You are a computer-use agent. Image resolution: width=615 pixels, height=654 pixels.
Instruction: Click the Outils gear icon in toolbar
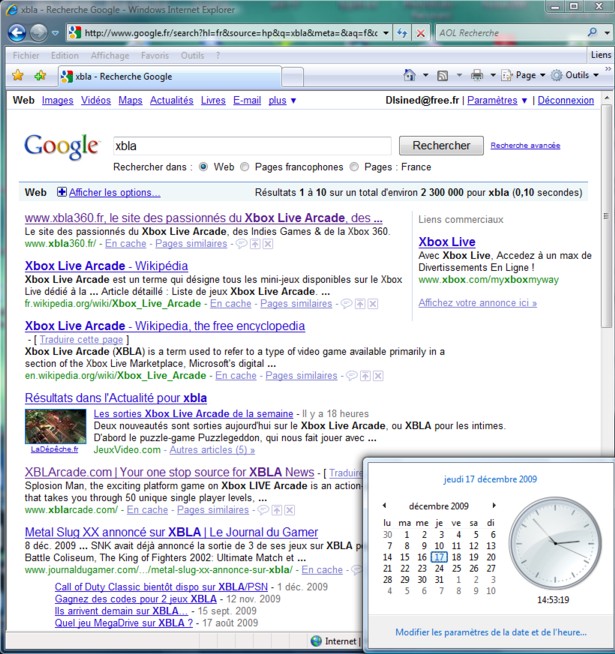point(556,75)
